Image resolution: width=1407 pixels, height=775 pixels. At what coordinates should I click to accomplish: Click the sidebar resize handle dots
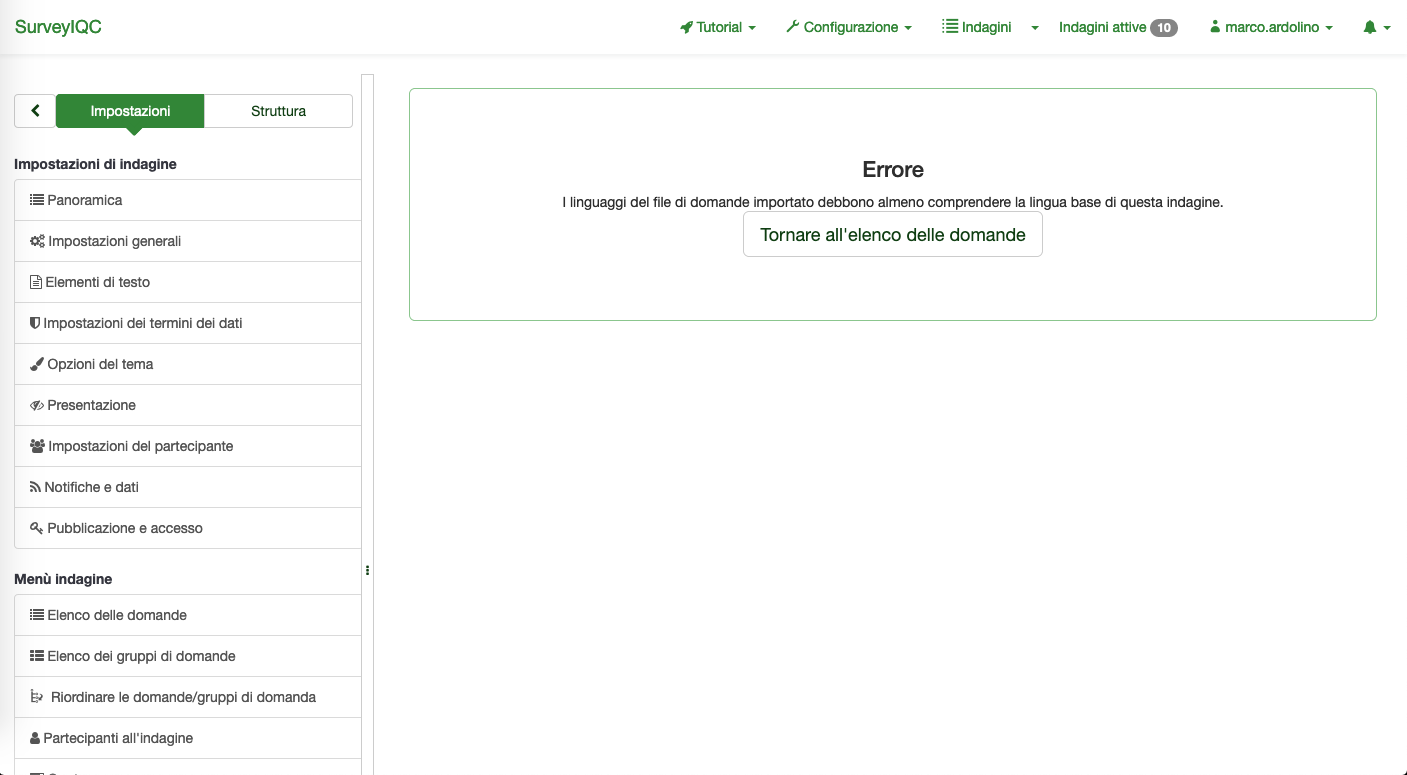point(367,570)
